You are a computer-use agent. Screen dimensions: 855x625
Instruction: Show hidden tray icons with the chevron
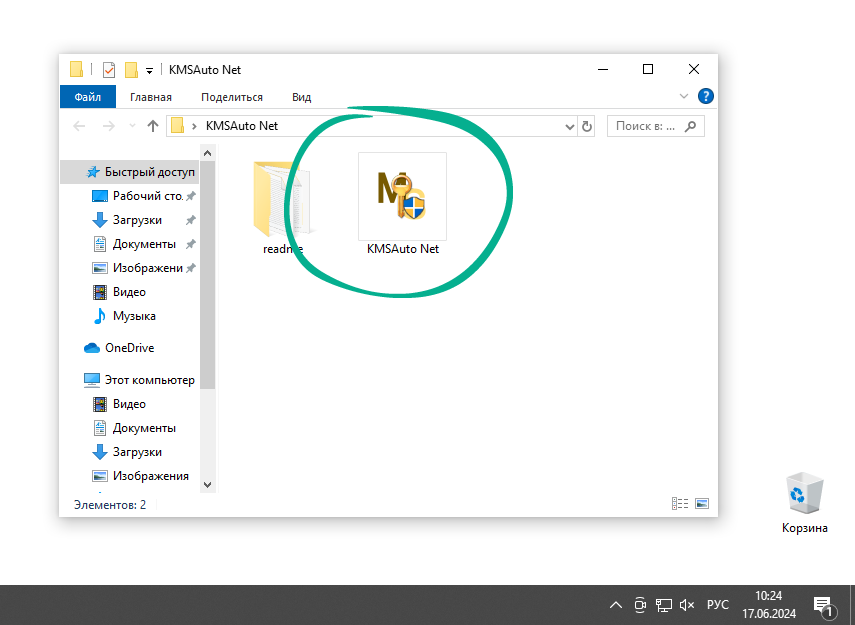616,605
